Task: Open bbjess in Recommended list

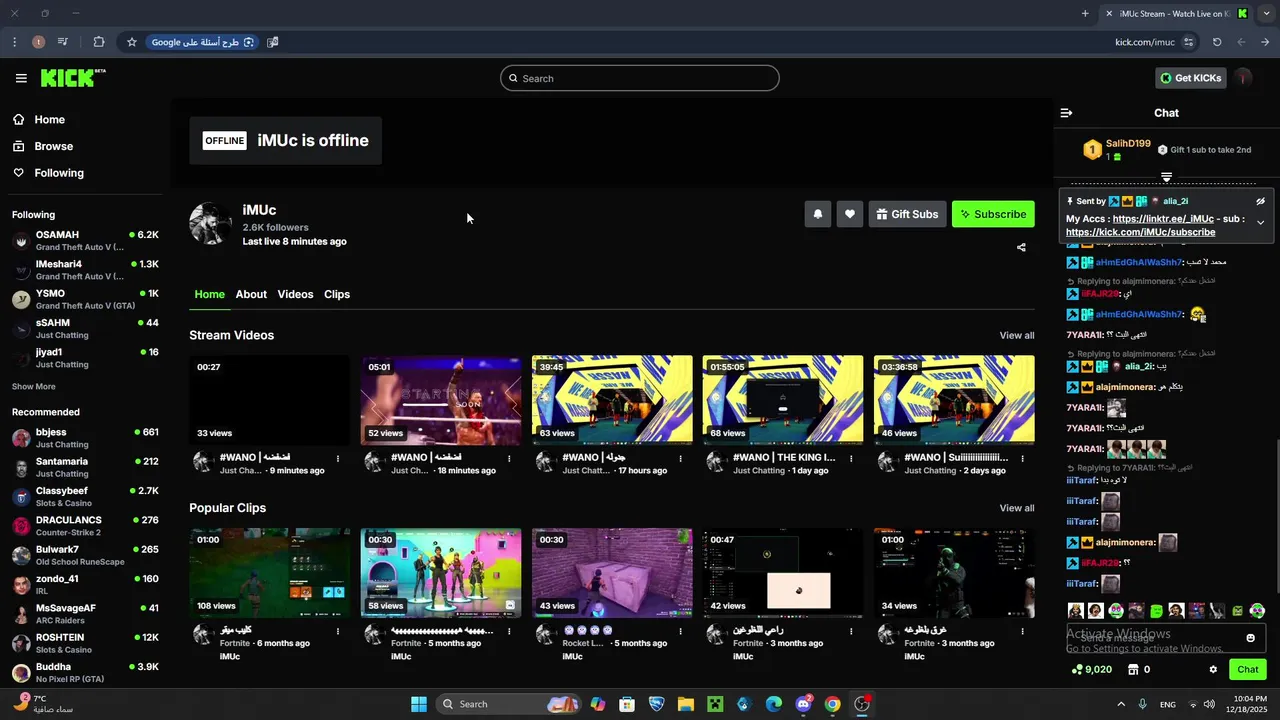Action: pyautogui.click(x=85, y=438)
